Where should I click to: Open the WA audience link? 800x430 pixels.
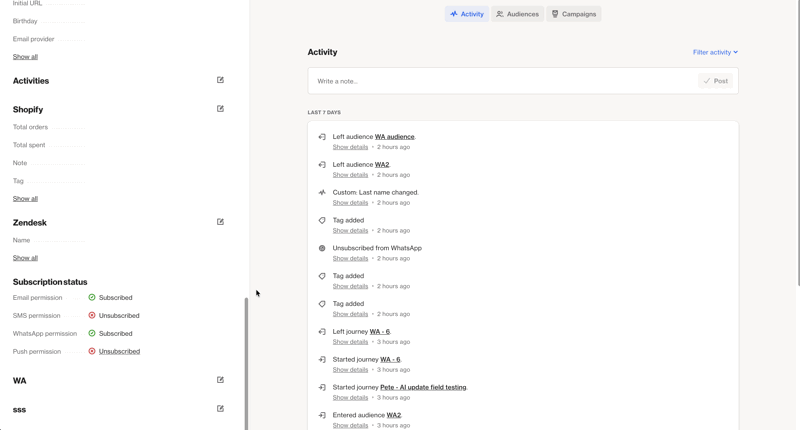(x=394, y=137)
